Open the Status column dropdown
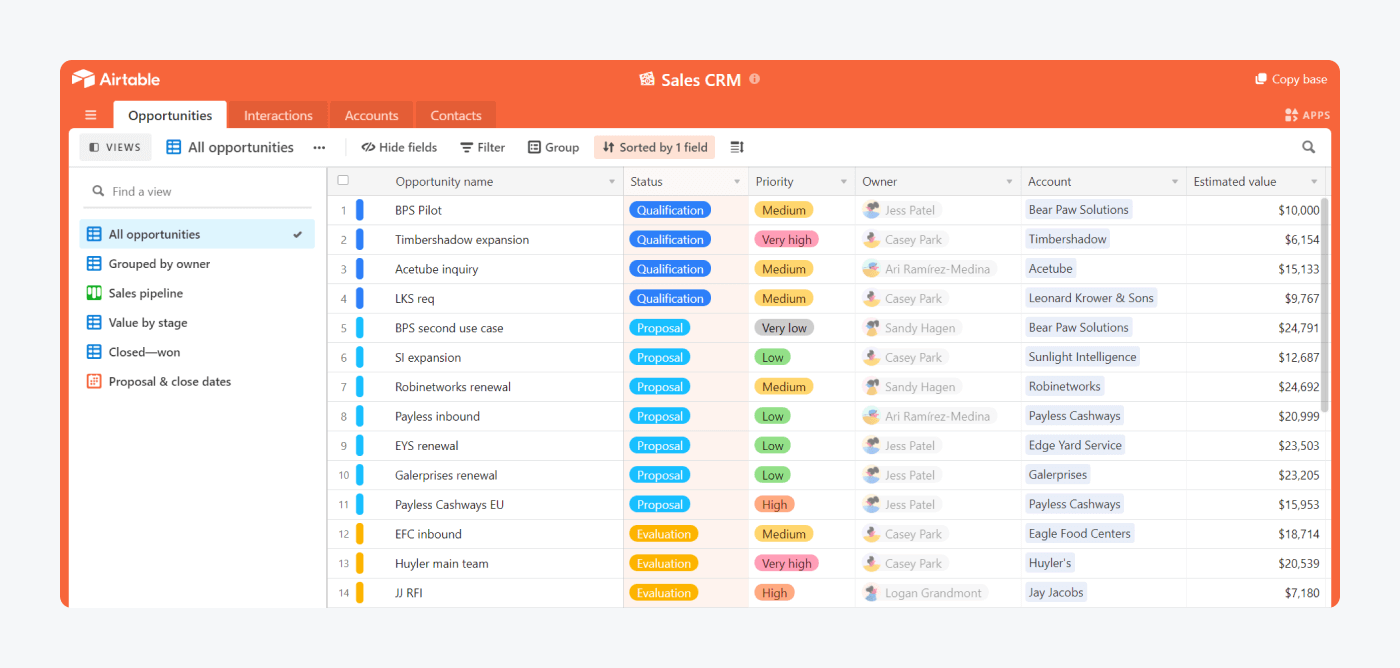This screenshot has width=1400, height=668. coord(738,181)
